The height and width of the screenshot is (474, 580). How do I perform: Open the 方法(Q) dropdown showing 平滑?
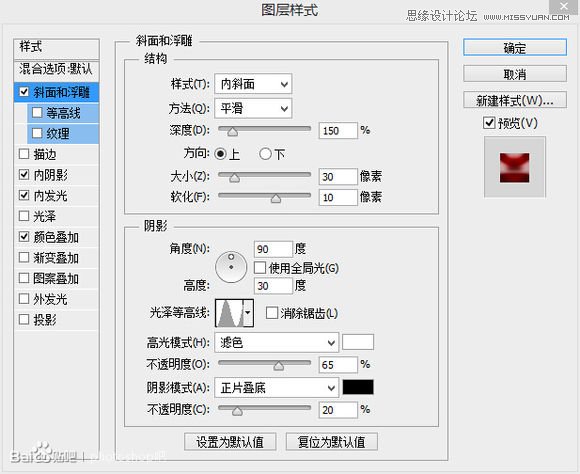[x=253, y=108]
